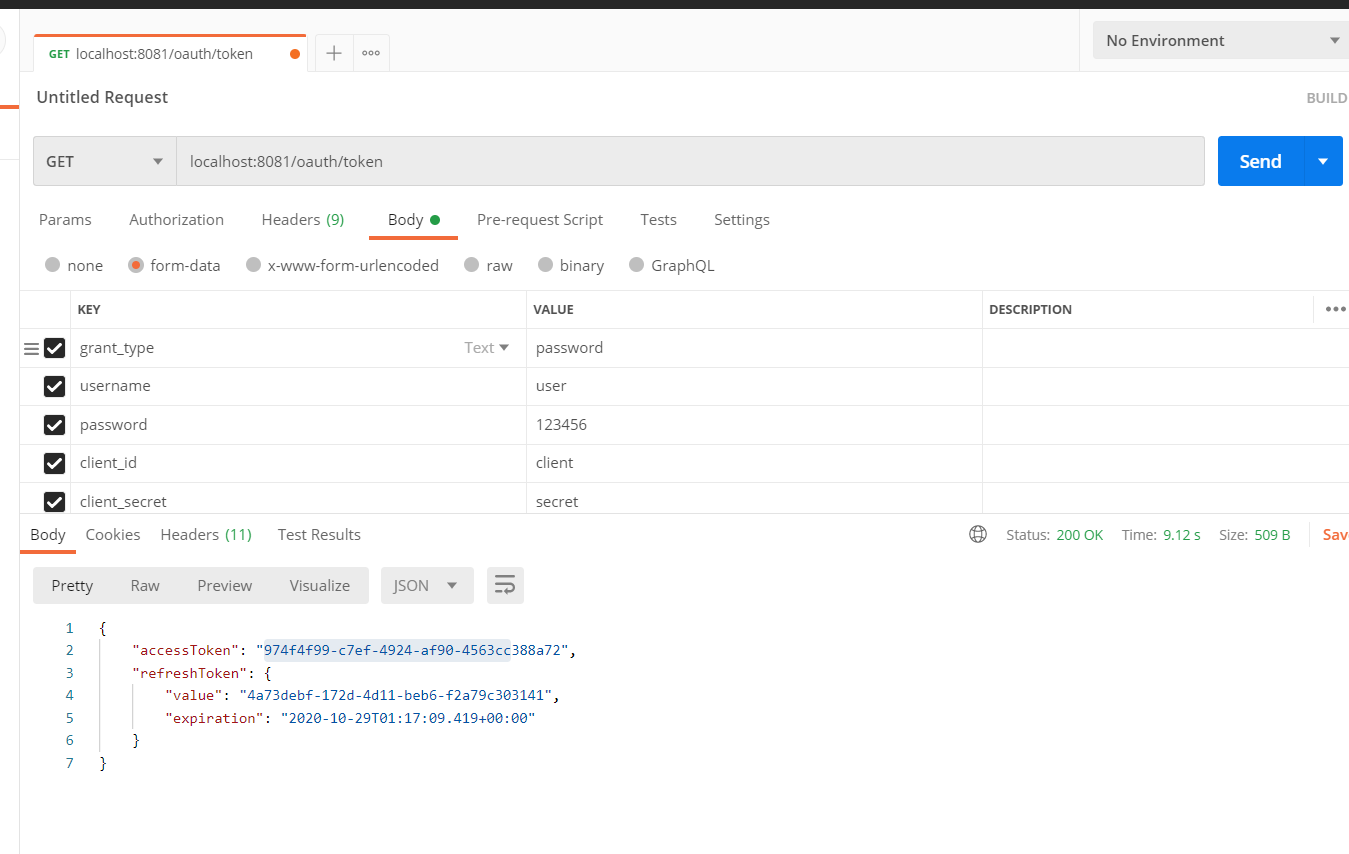This screenshot has height=854, width=1349.
Task: Click the accessToken value in the response
Action: 414,650
